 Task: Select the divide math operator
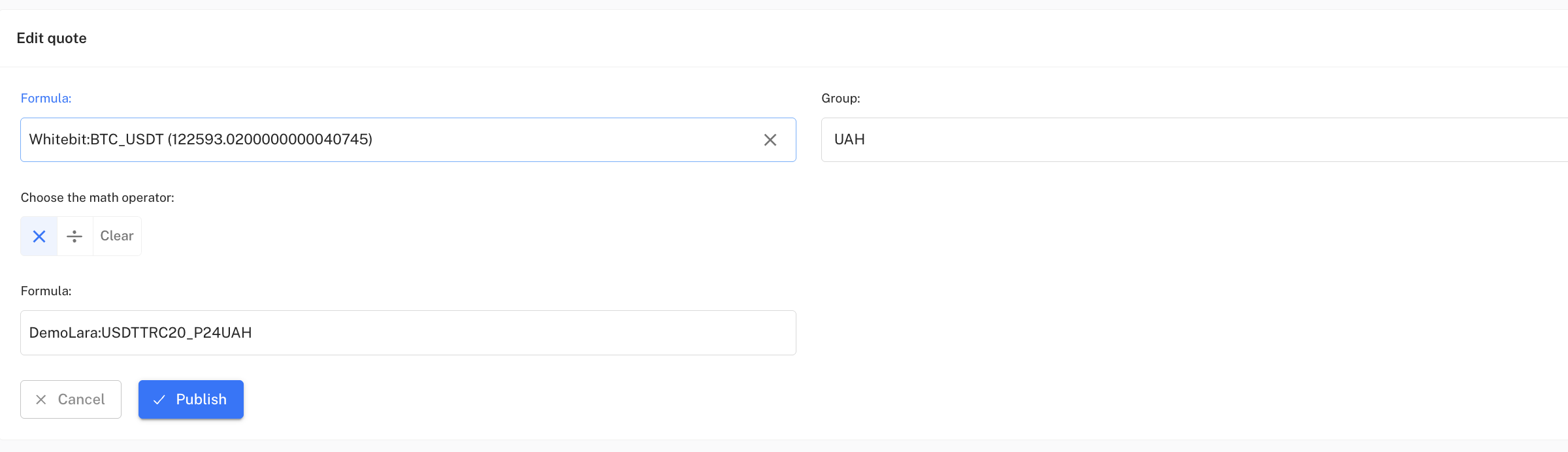coord(74,236)
